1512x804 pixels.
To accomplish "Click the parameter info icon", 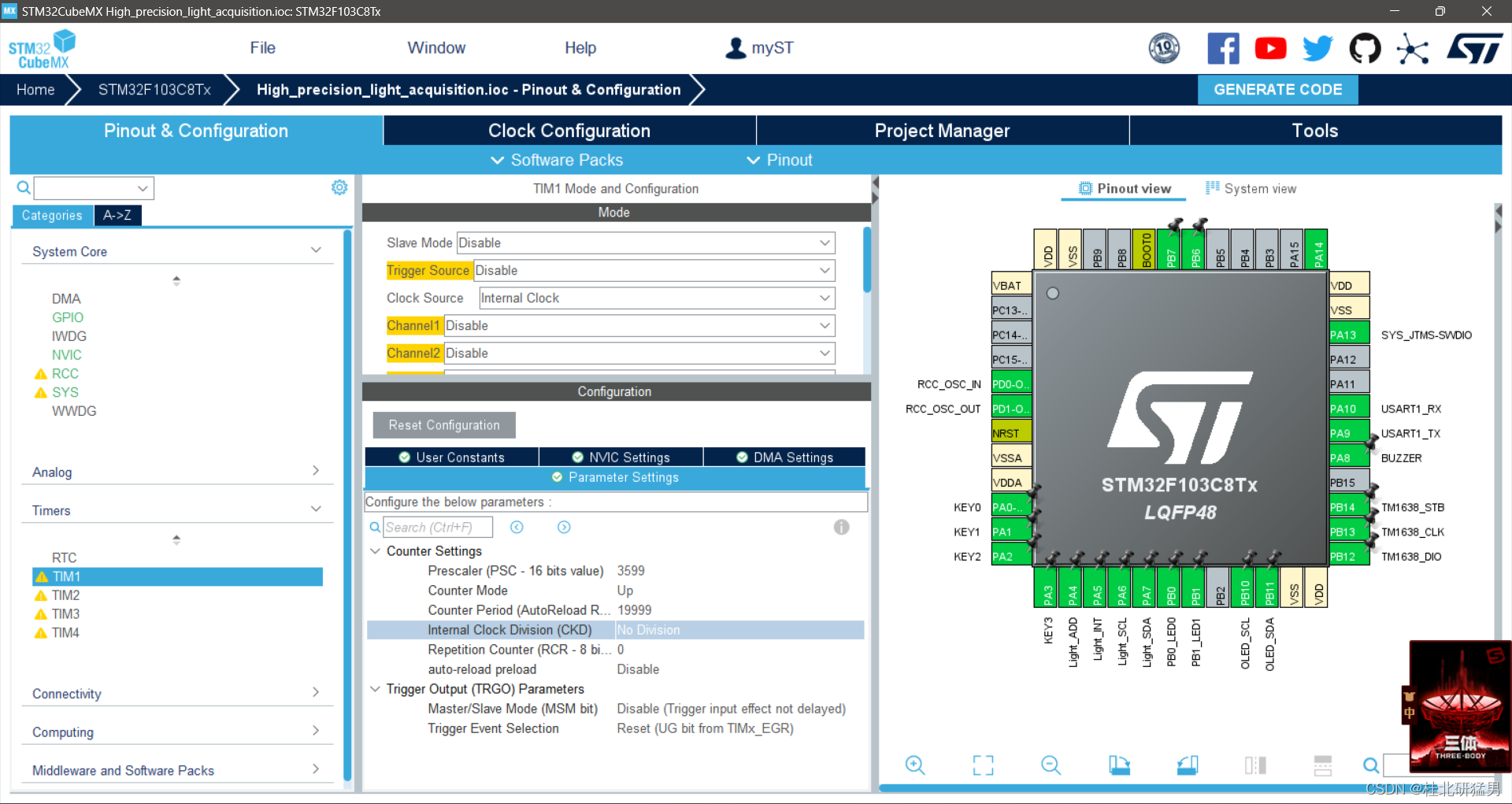I will point(841,527).
